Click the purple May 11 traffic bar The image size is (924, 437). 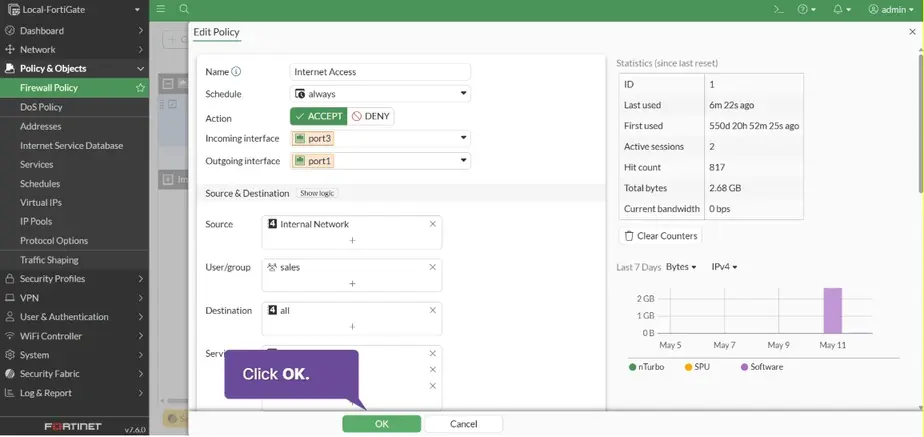click(x=833, y=310)
